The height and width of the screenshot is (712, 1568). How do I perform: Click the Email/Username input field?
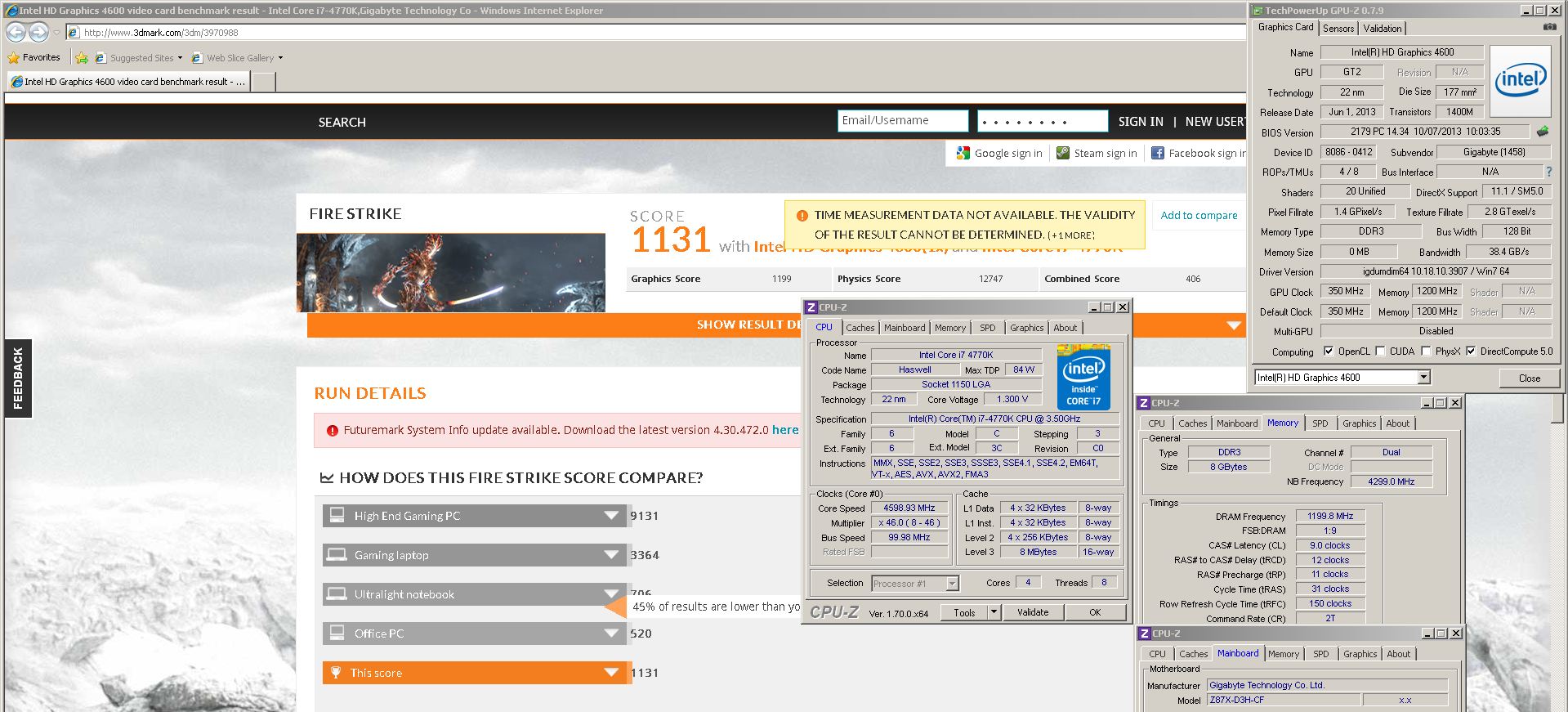tap(903, 121)
